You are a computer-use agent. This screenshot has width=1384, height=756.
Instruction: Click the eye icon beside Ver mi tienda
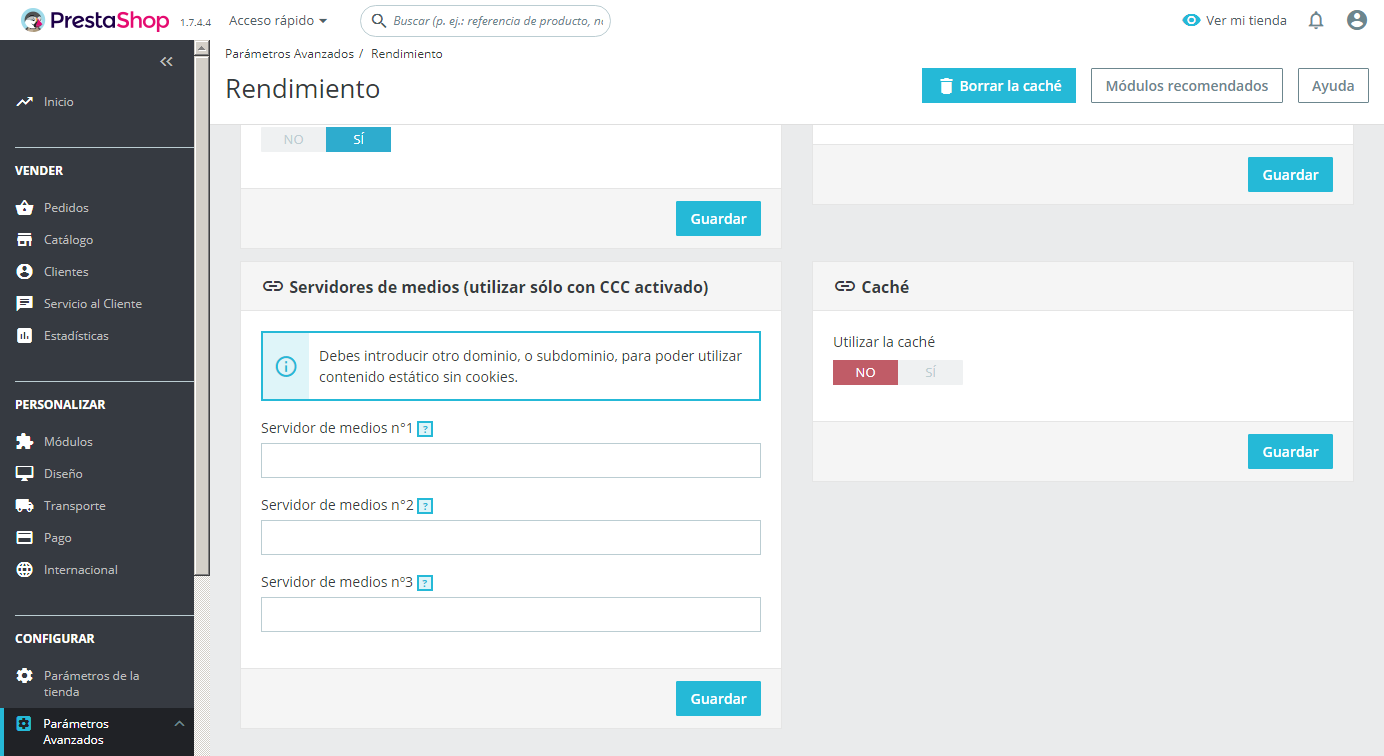[x=1191, y=20]
